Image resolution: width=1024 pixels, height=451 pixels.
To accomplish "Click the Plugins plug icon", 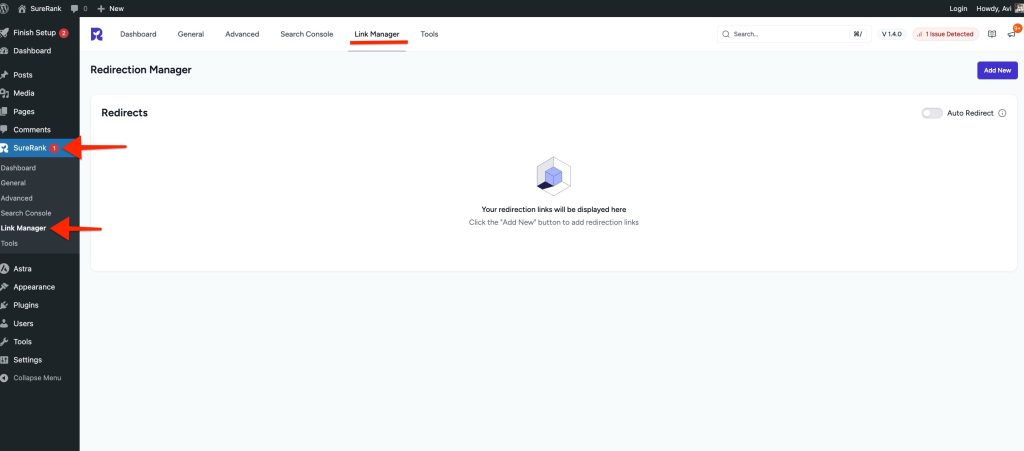I will pos(4,305).
